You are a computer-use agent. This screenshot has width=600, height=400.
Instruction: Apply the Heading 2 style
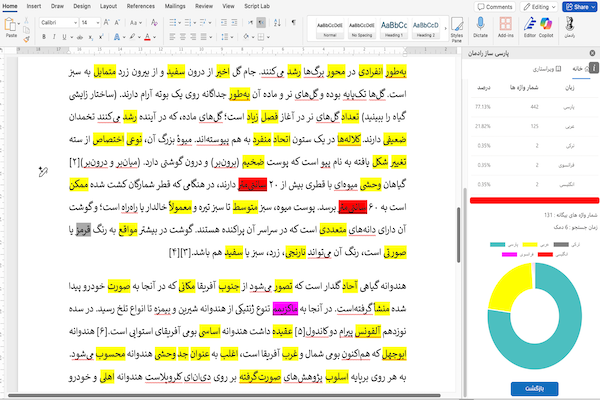point(426,29)
